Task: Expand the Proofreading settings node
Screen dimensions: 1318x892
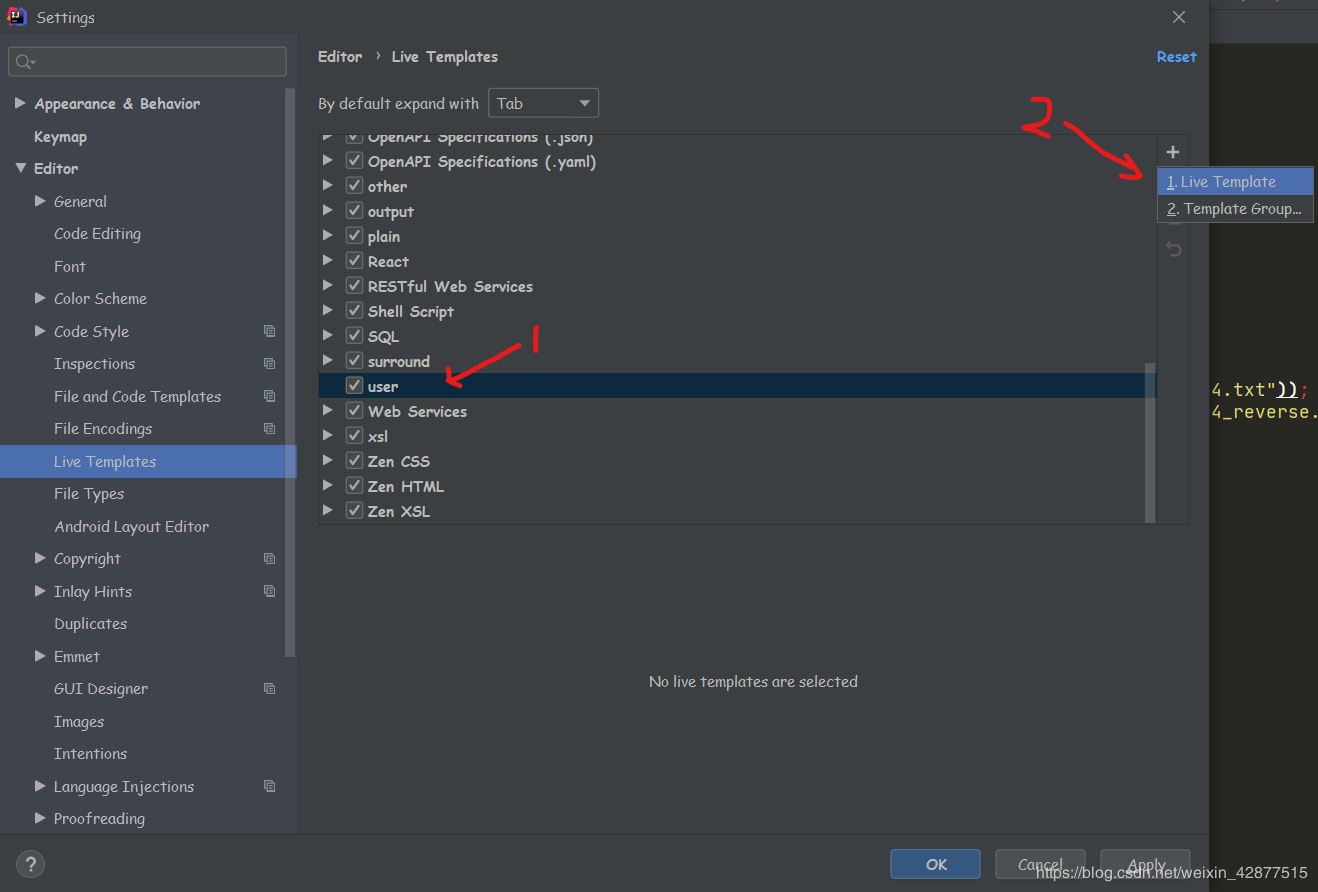Action: (x=40, y=818)
